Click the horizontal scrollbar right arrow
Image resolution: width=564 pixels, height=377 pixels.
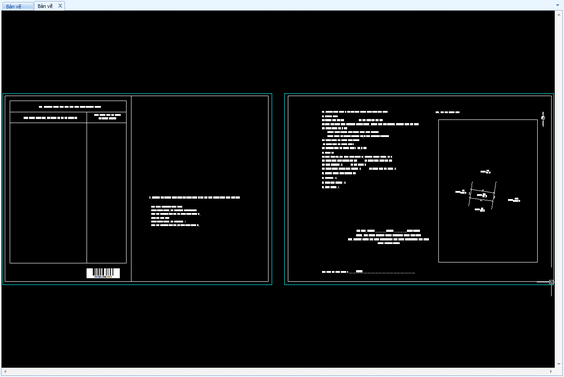click(551, 371)
